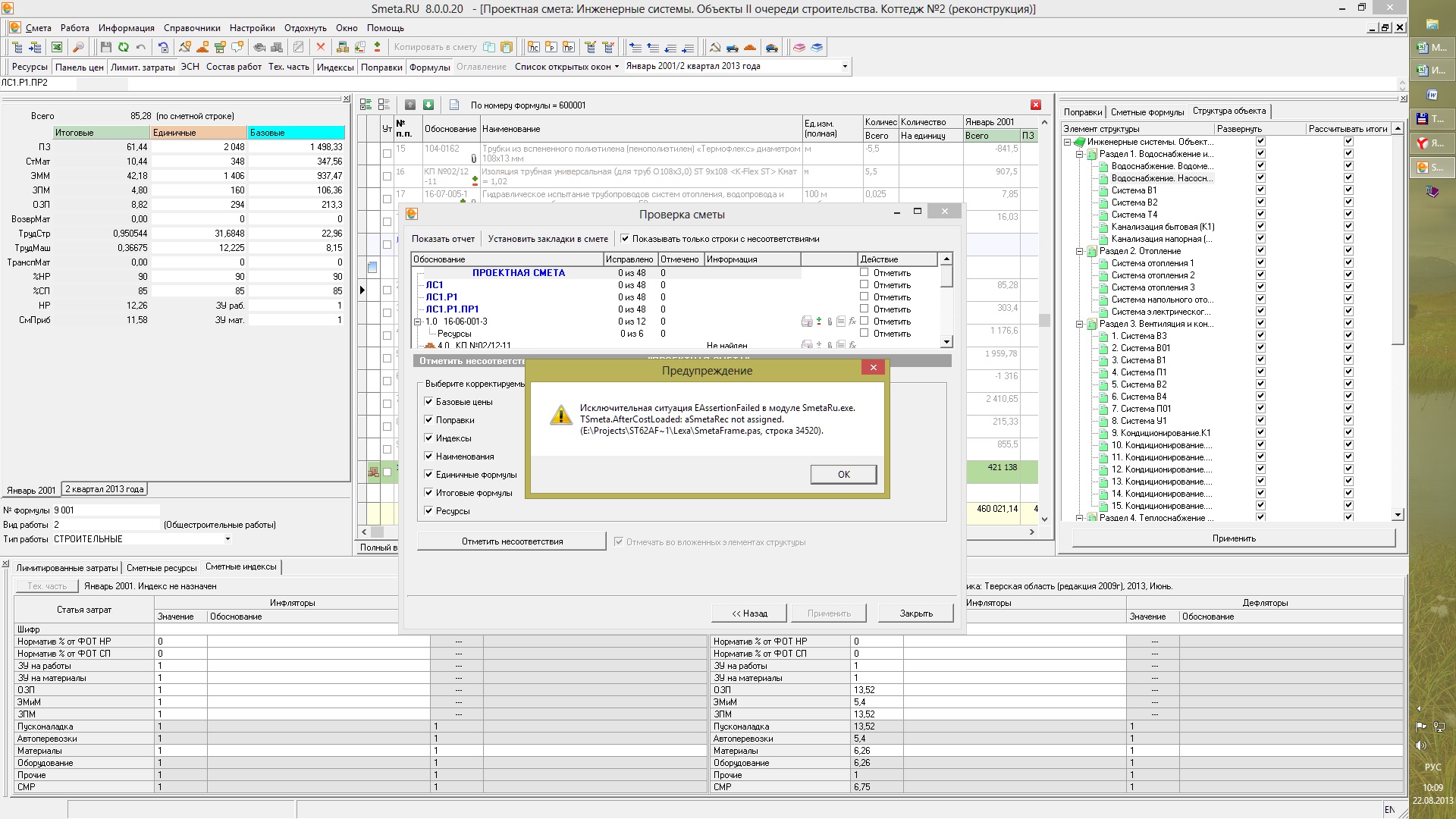The width and height of the screenshot is (1456, 819).
Task: Check Отметить box for the ЛС1 row
Action: 864,284
